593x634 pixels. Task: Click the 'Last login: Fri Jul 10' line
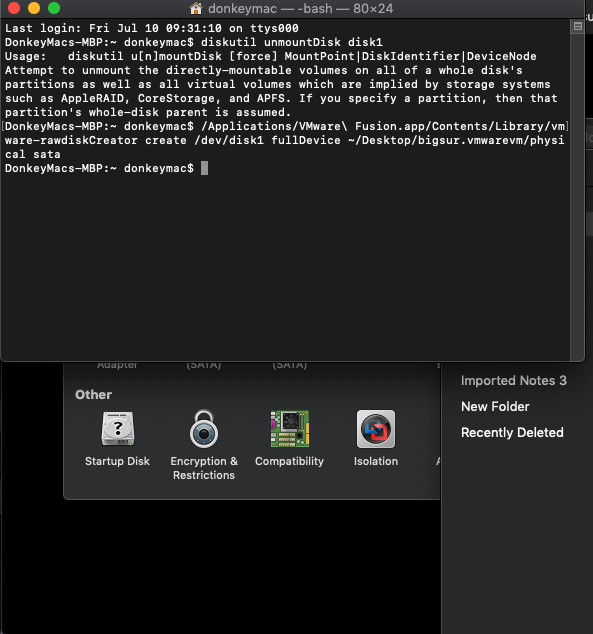point(152,28)
